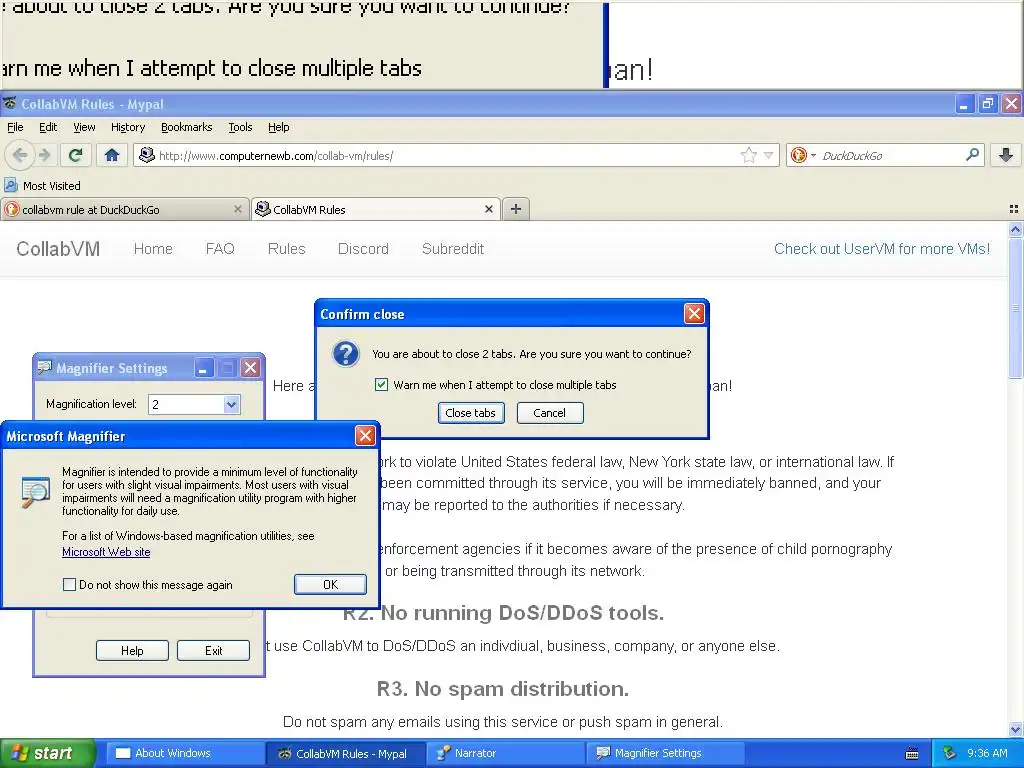Check Do not show this message again
Viewport: 1024px width, 768px height.
click(69, 584)
